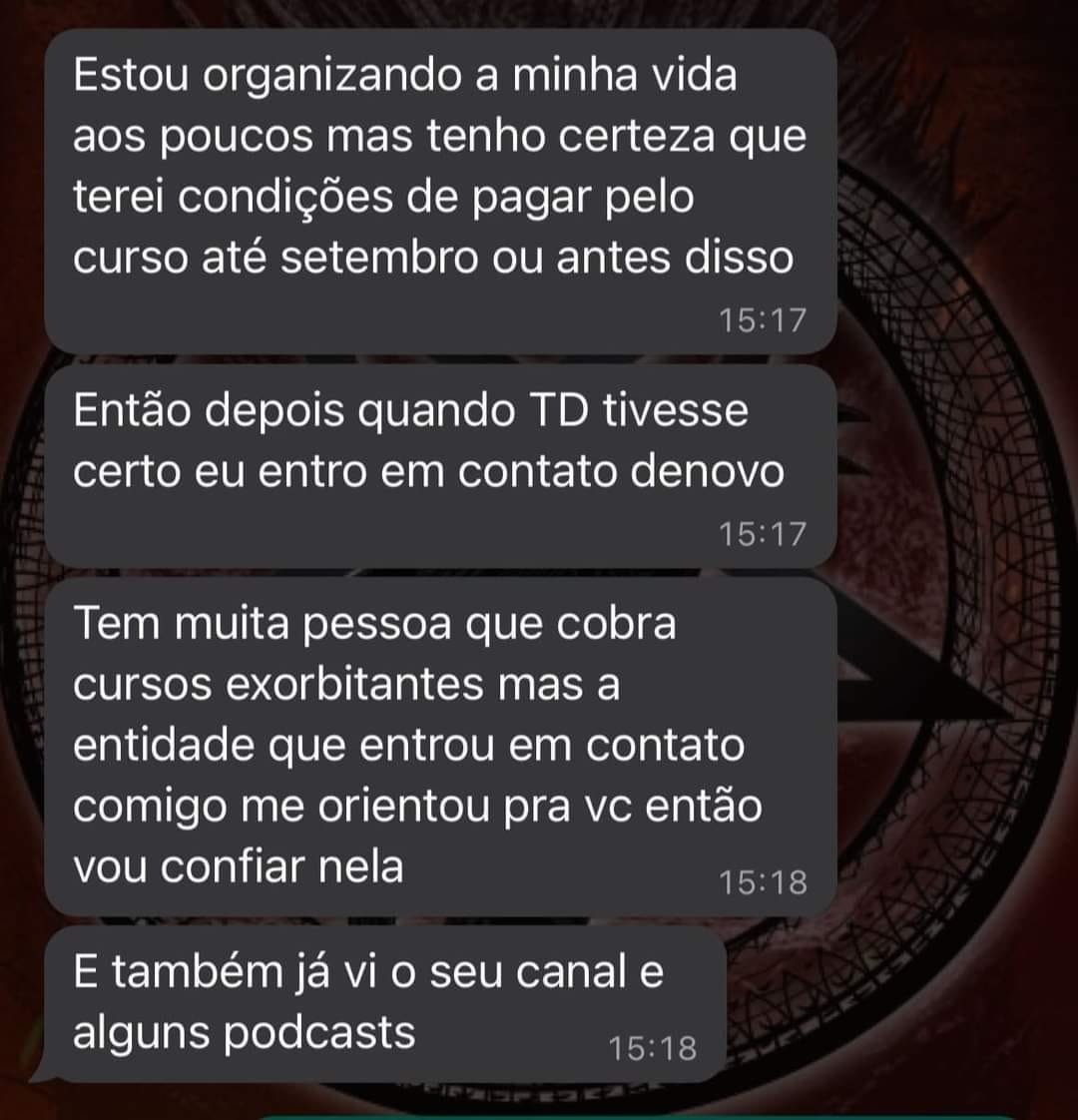Tap the 'E também já vi o seu canal' message
1078x1120 pixels.
[384, 1003]
